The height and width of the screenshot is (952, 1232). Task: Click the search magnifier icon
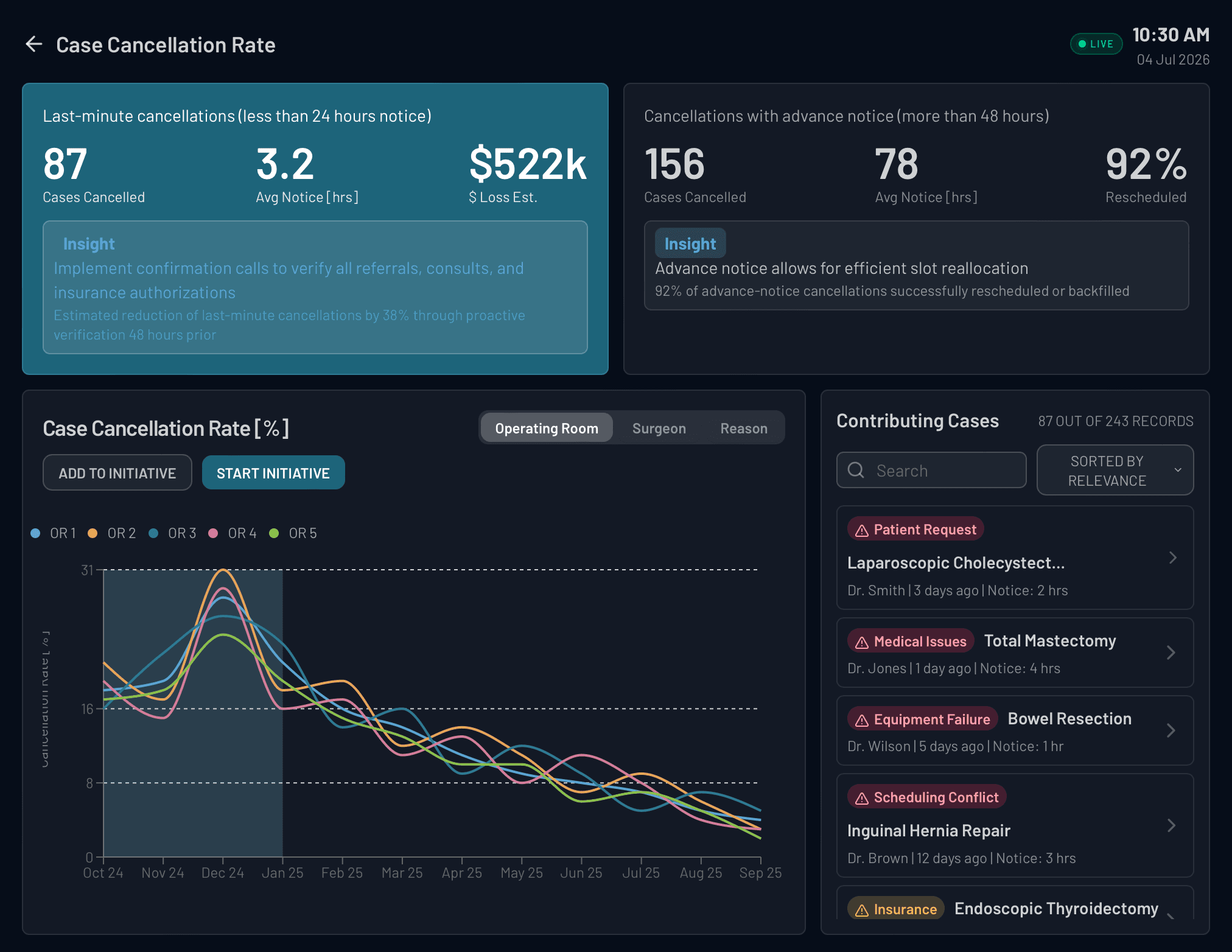pos(856,470)
